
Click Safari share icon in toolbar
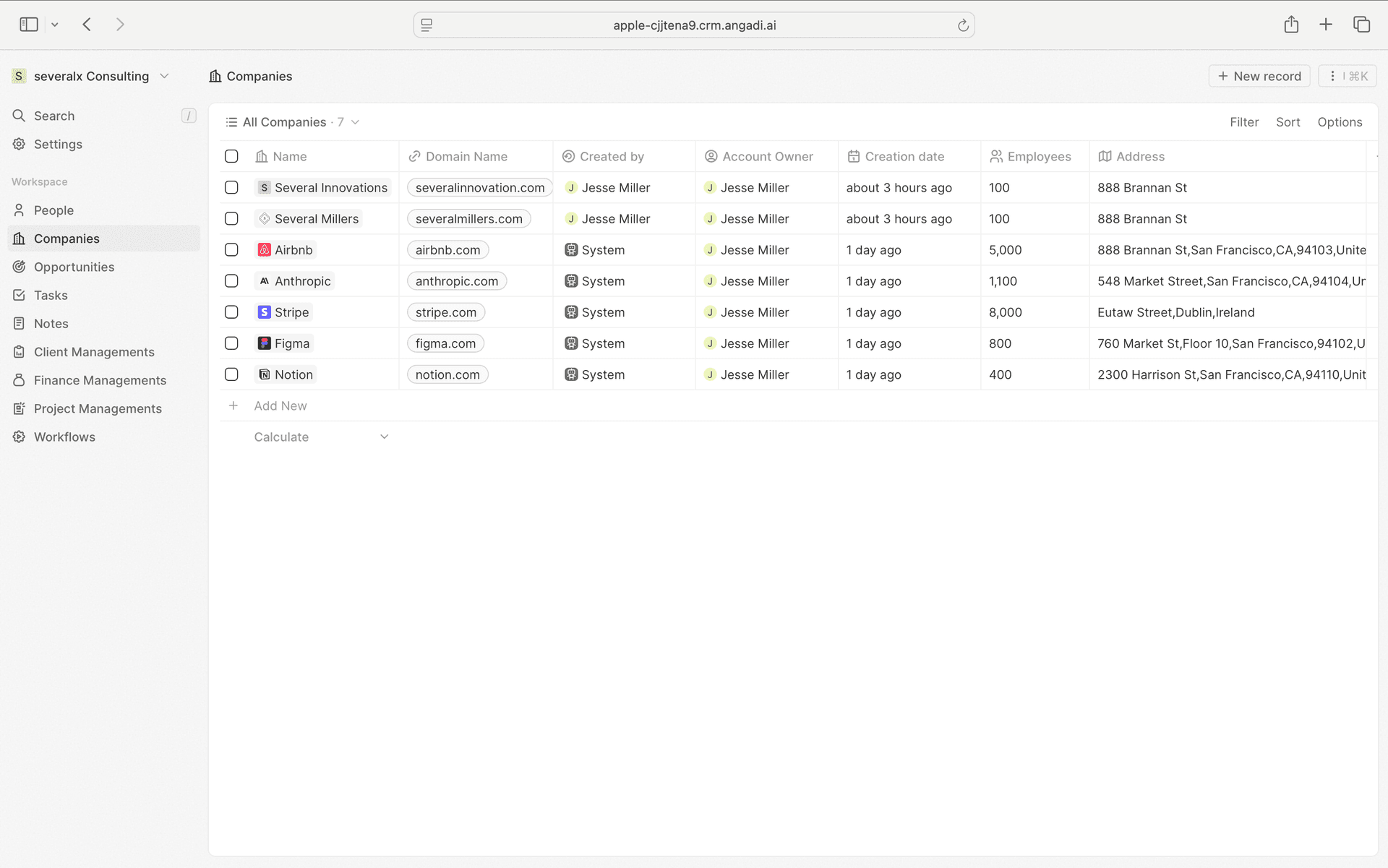tap(1291, 25)
